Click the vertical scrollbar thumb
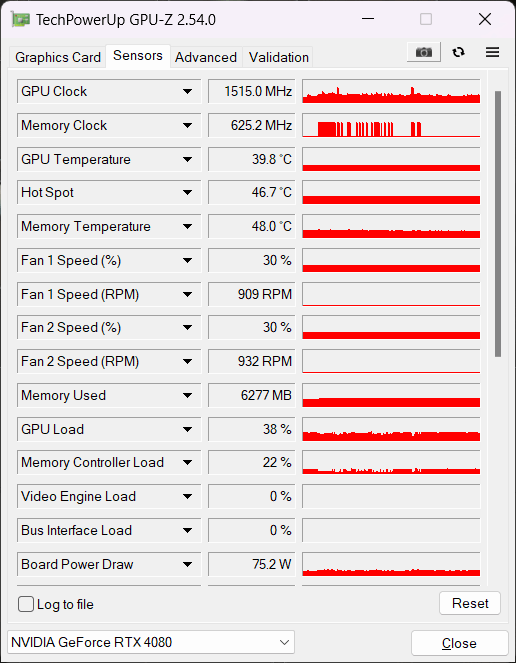The image size is (516, 663). (x=498, y=224)
